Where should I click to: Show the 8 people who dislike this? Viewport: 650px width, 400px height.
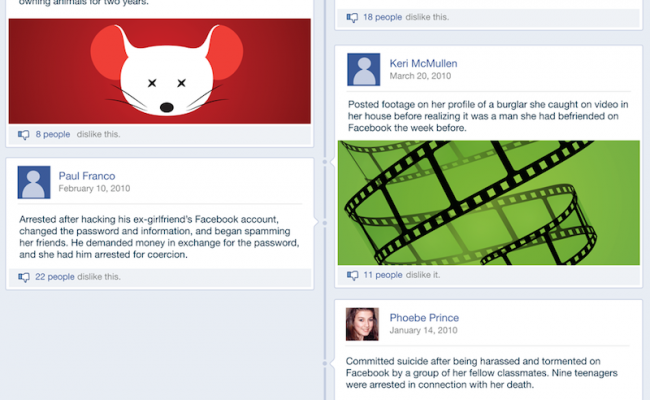point(53,134)
